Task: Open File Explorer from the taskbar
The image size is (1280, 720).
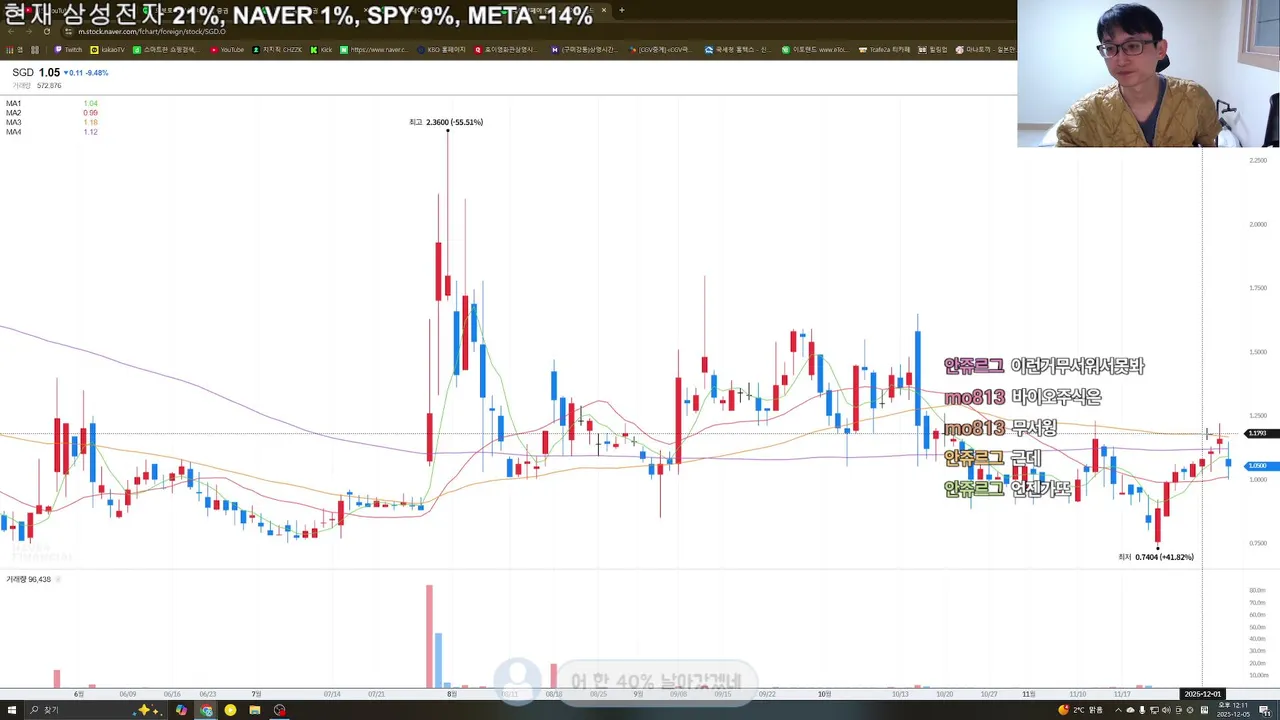Action: pos(255,710)
